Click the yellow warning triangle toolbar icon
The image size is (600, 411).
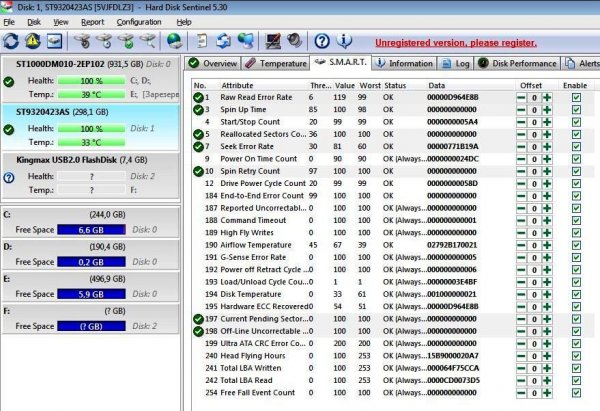point(33,41)
